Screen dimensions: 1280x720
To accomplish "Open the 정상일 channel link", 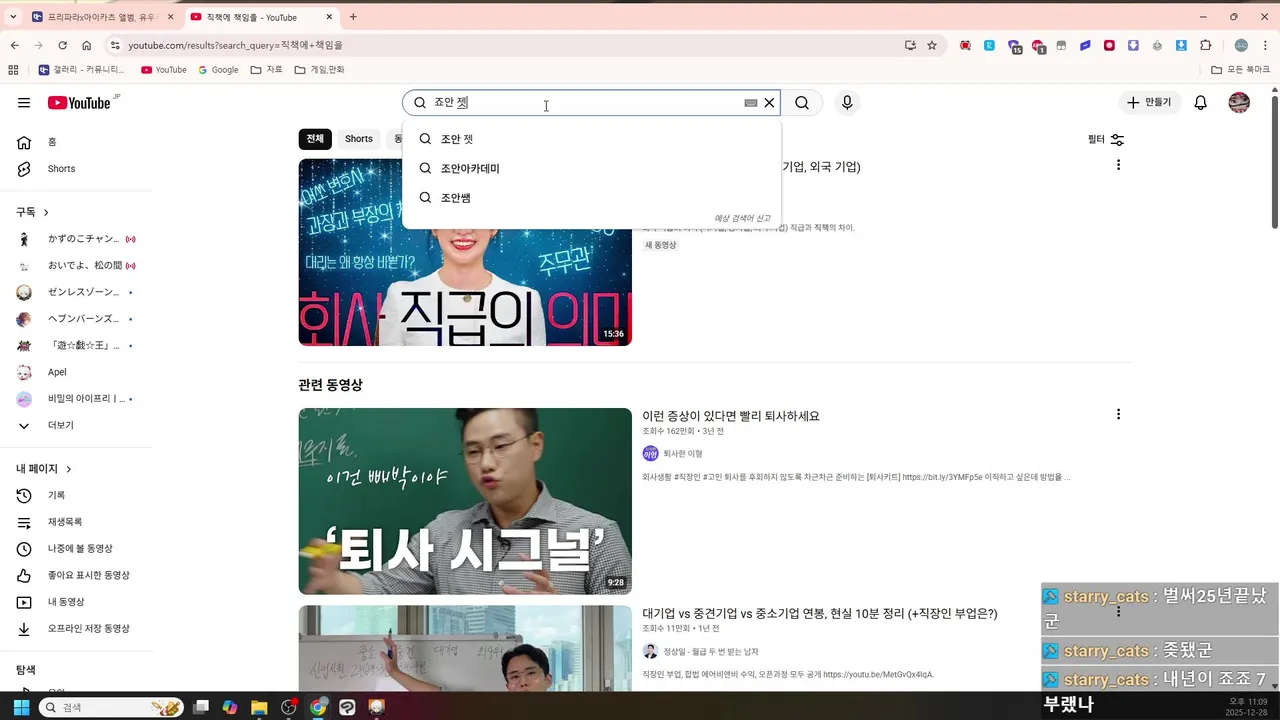I will pyautogui.click(x=711, y=652).
